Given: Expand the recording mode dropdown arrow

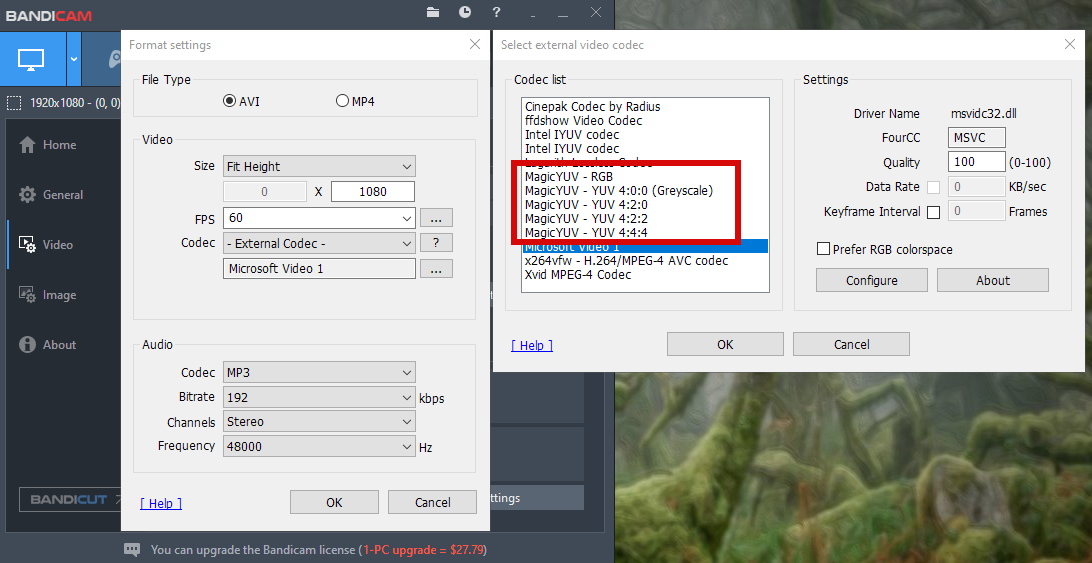Looking at the screenshot, I should pyautogui.click(x=74, y=58).
